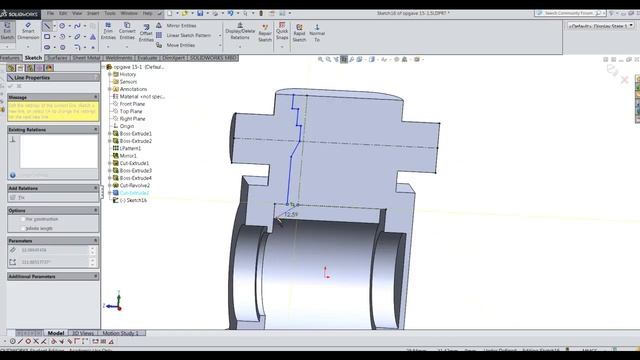This screenshot has height=360, width=640.
Task: Toggle the Infinite length checkbox
Action: tap(22, 228)
